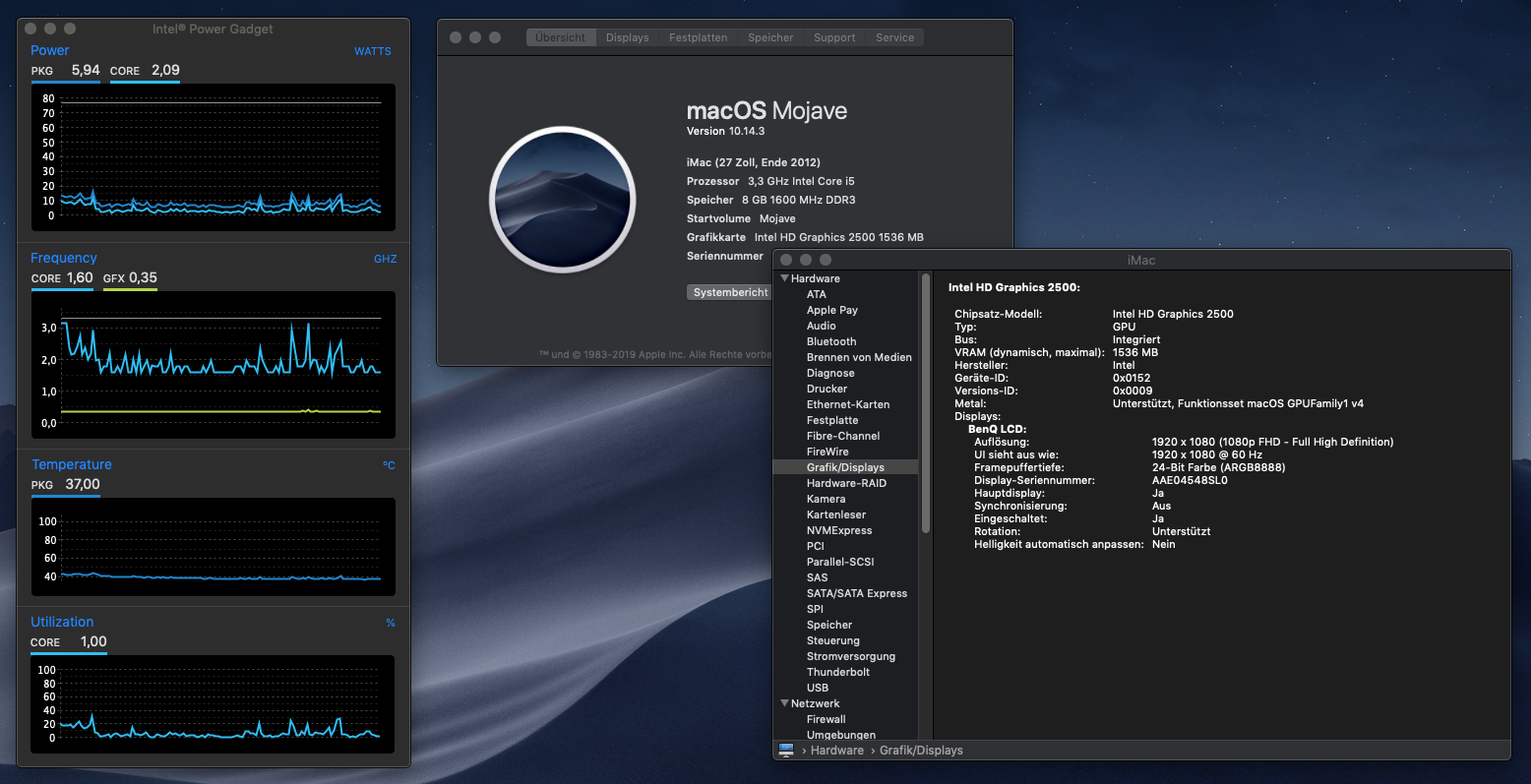The width and height of the screenshot is (1531, 784).
Task: Collapse the Netzwerk tree section
Action: coord(785,703)
